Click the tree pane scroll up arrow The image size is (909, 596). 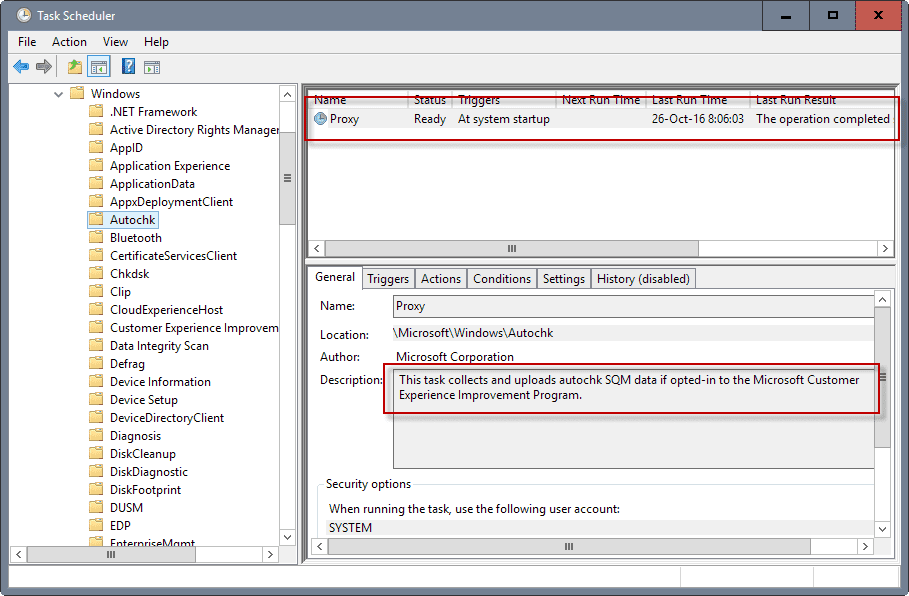(x=288, y=94)
